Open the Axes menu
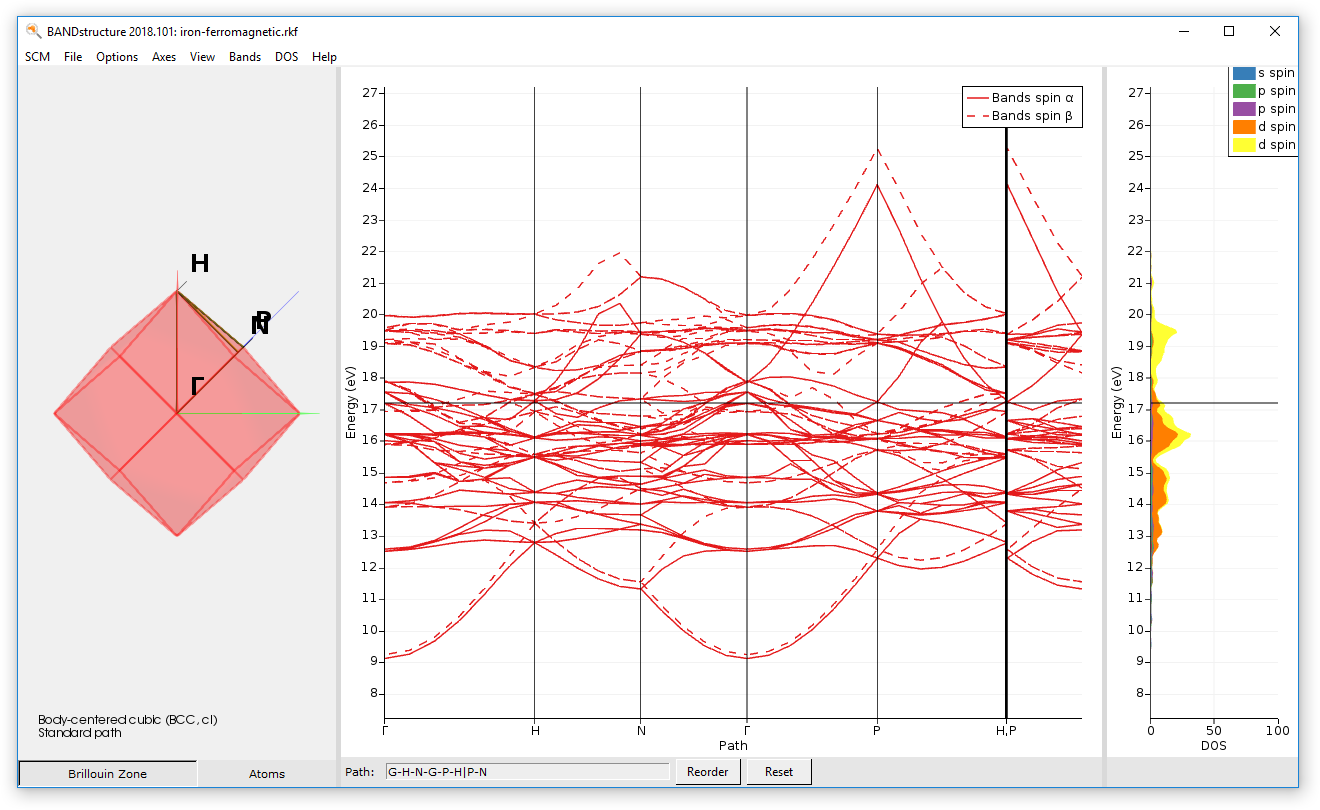The width and height of the screenshot is (1320, 810). tap(163, 57)
